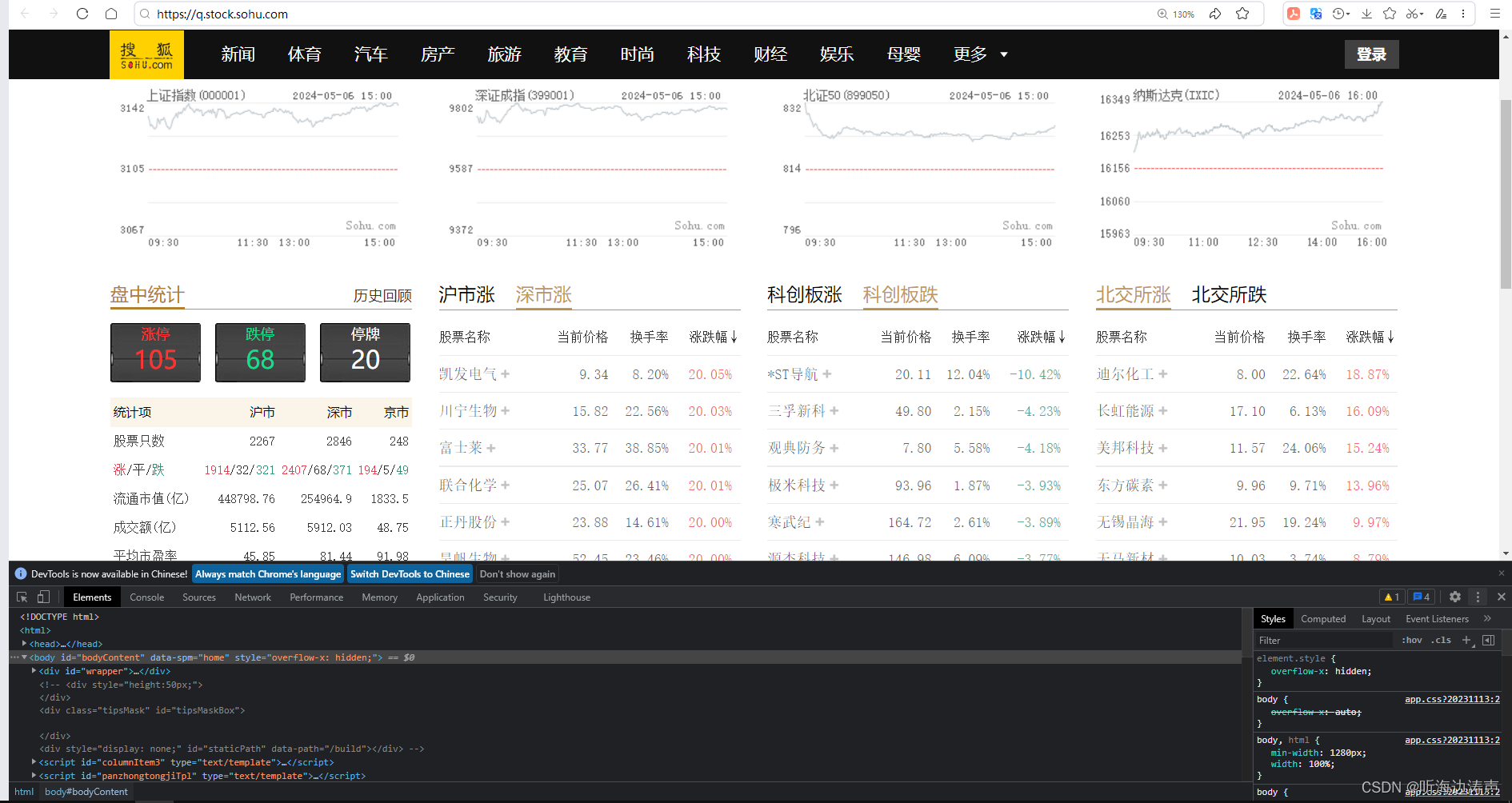Image resolution: width=1512 pixels, height=803 pixels.
Task: Click the browser back arrow
Action: [25, 14]
